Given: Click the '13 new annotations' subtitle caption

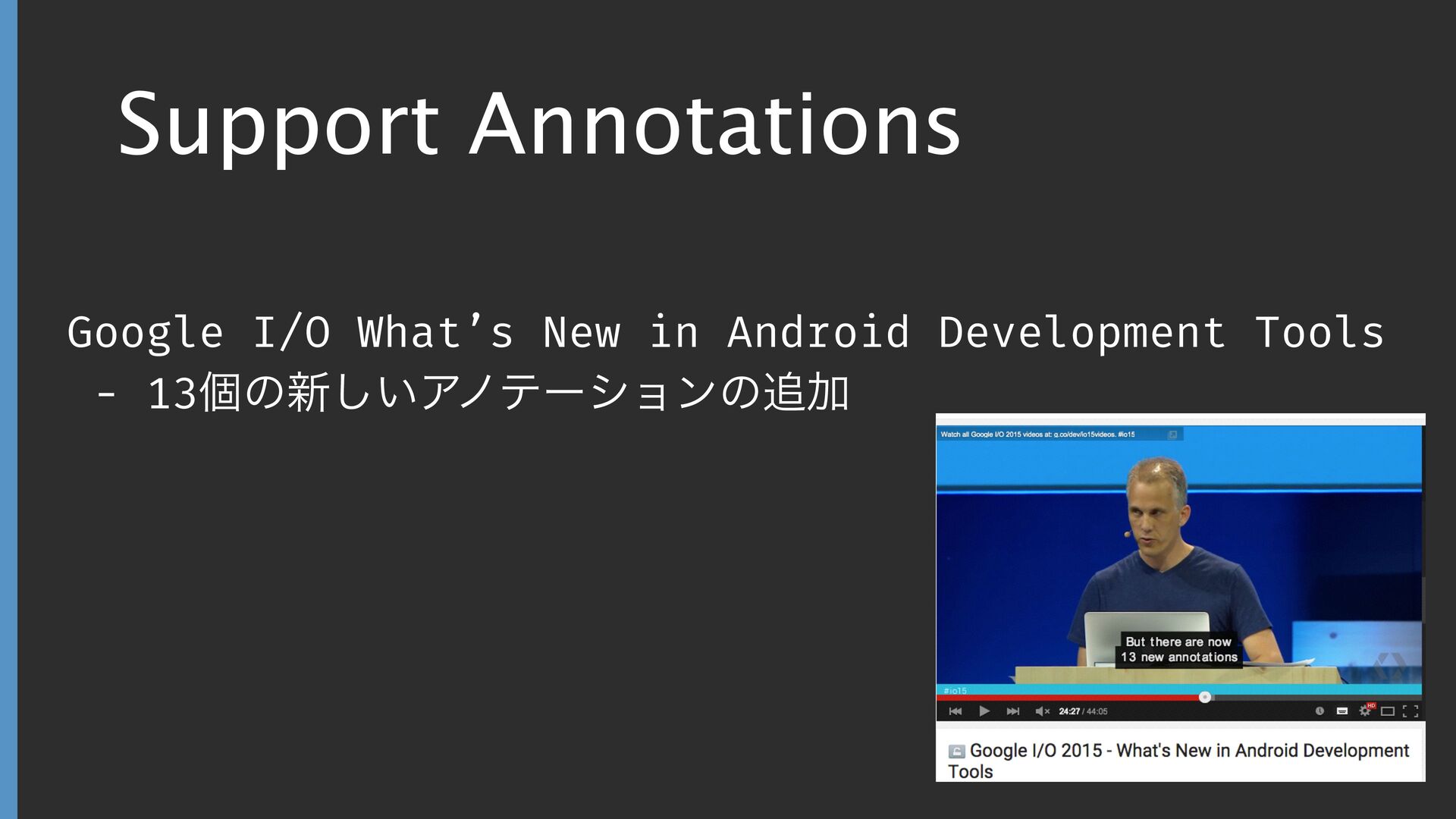Looking at the screenshot, I should (x=1178, y=657).
